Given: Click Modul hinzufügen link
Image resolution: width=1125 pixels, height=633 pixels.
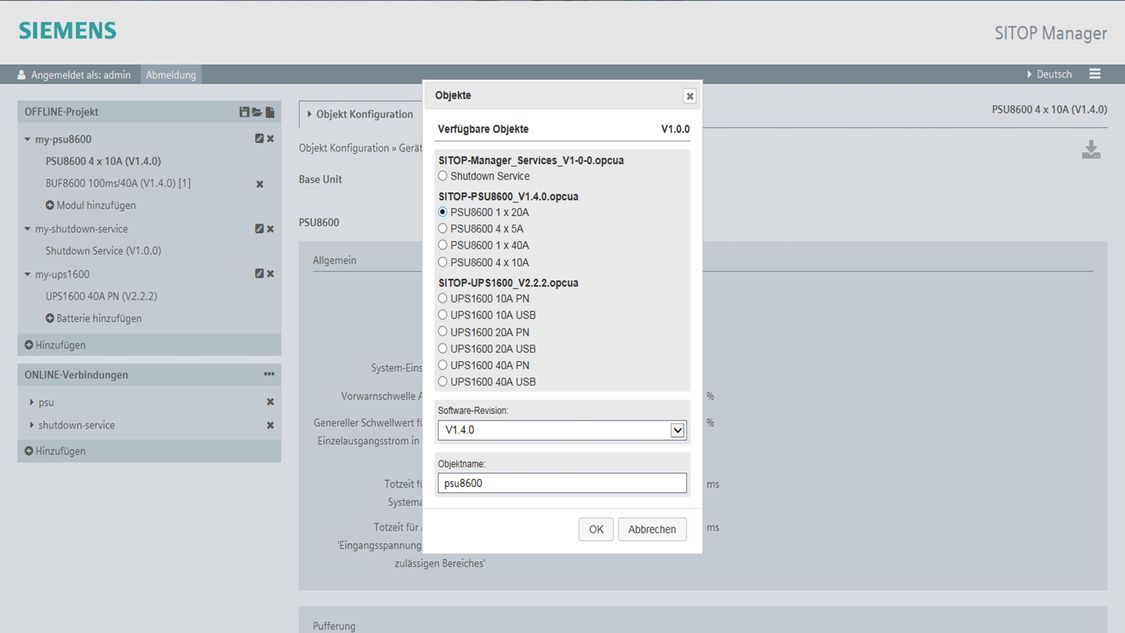Looking at the screenshot, I should (x=90, y=205).
